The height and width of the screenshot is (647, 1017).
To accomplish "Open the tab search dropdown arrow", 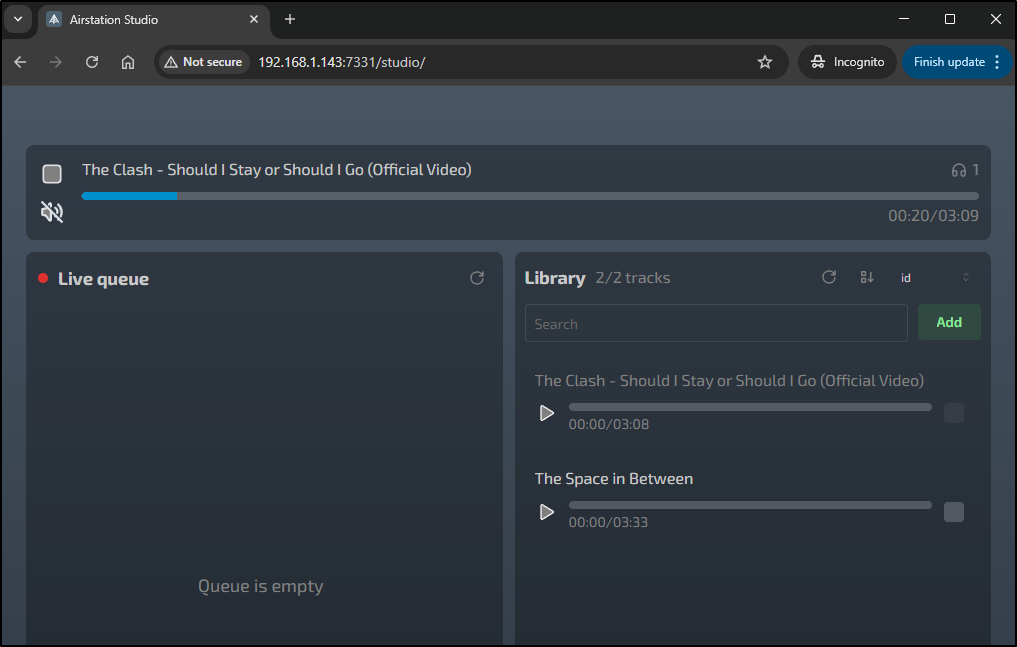I will 18,19.
